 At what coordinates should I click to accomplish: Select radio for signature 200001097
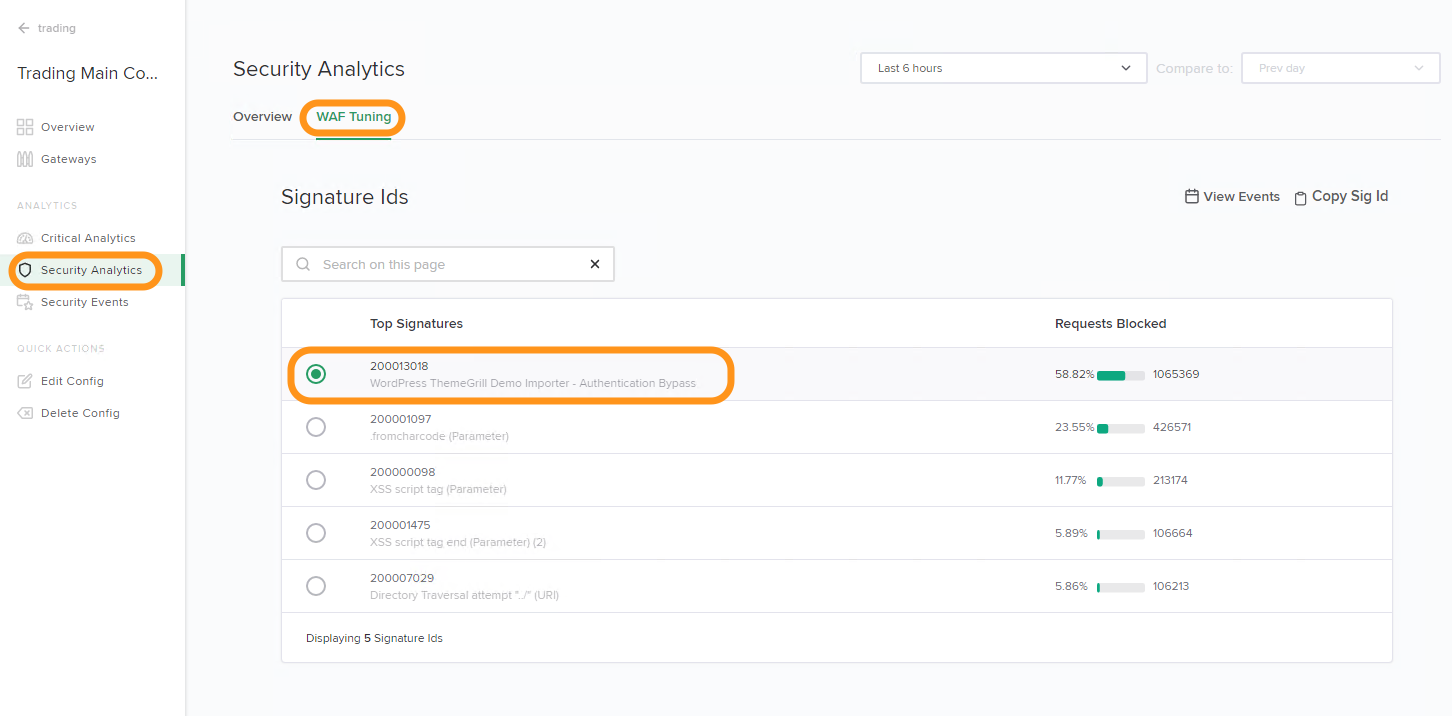click(x=316, y=427)
